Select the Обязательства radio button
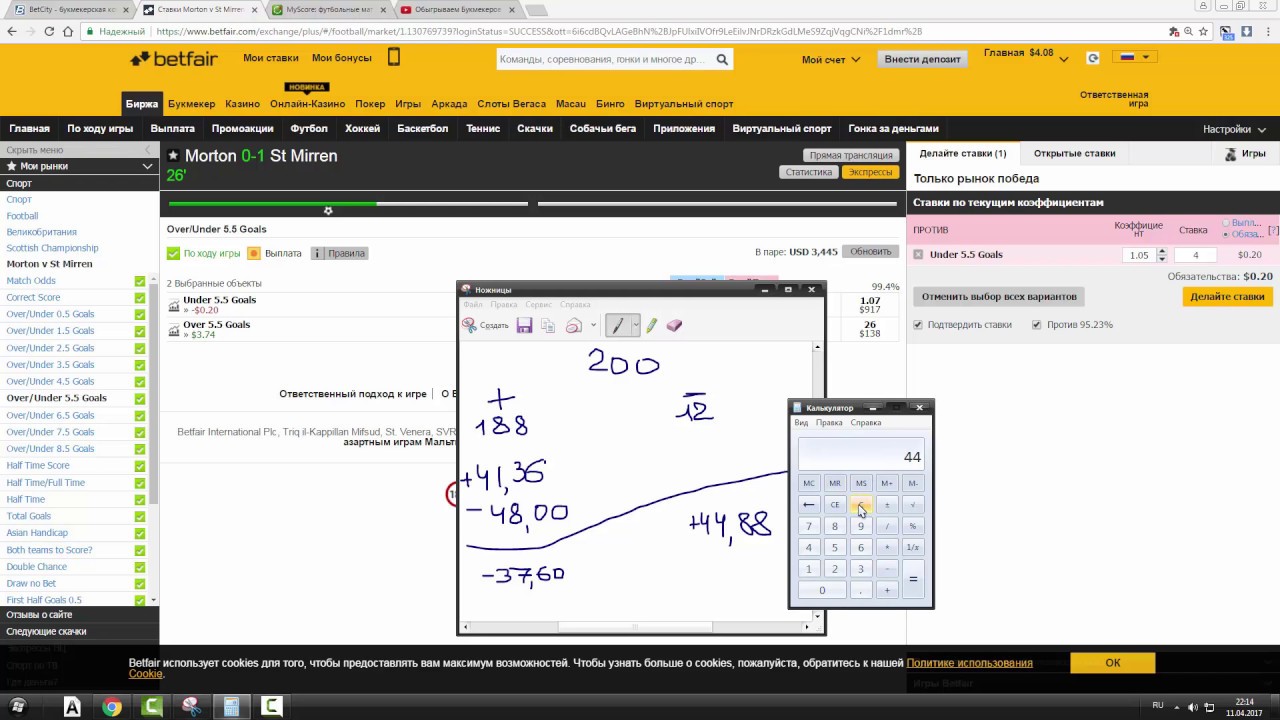The height and width of the screenshot is (720, 1280). 1226,234
